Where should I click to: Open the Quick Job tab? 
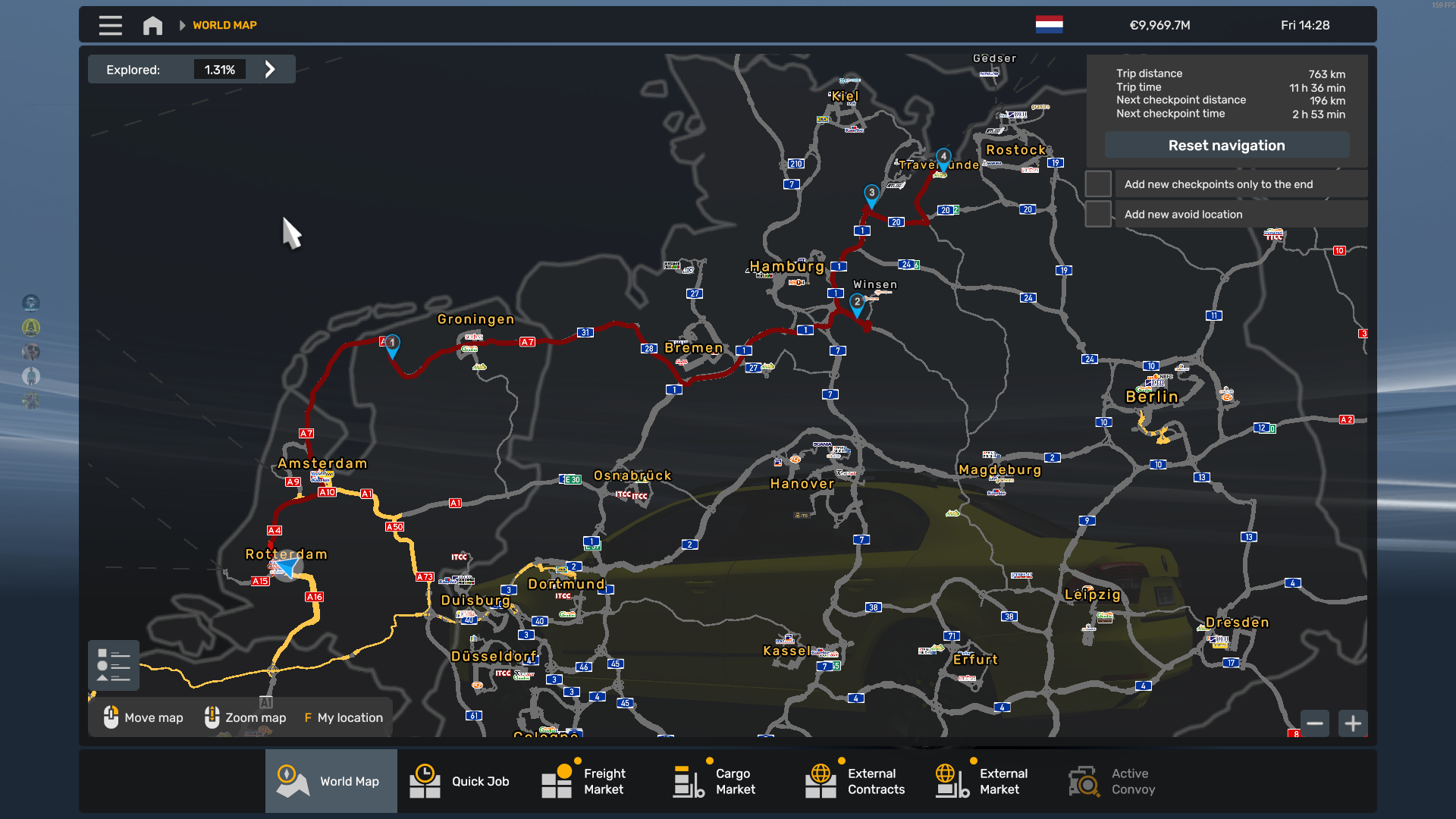point(463,781)
